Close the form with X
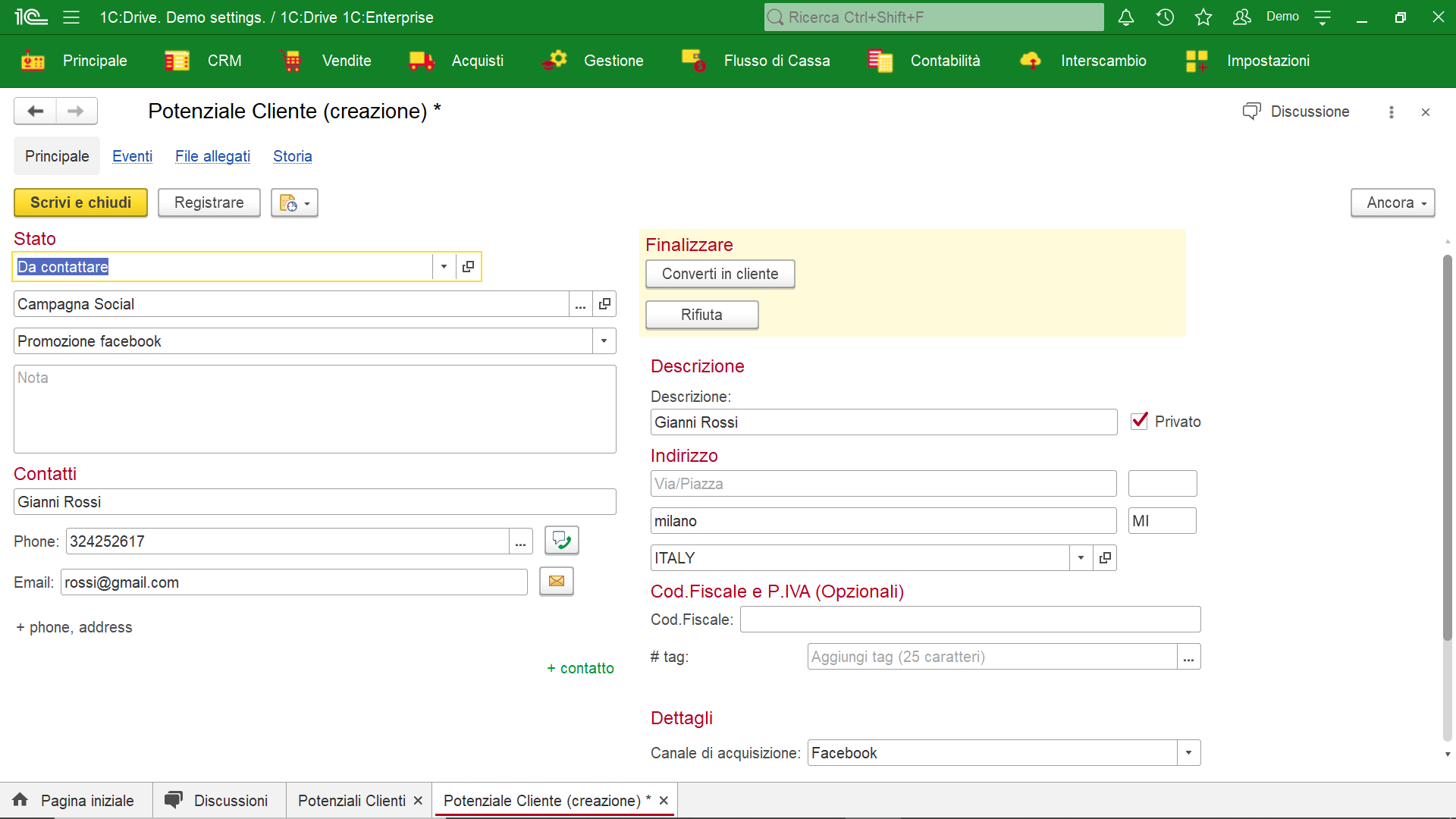 tap(1426, 112)
